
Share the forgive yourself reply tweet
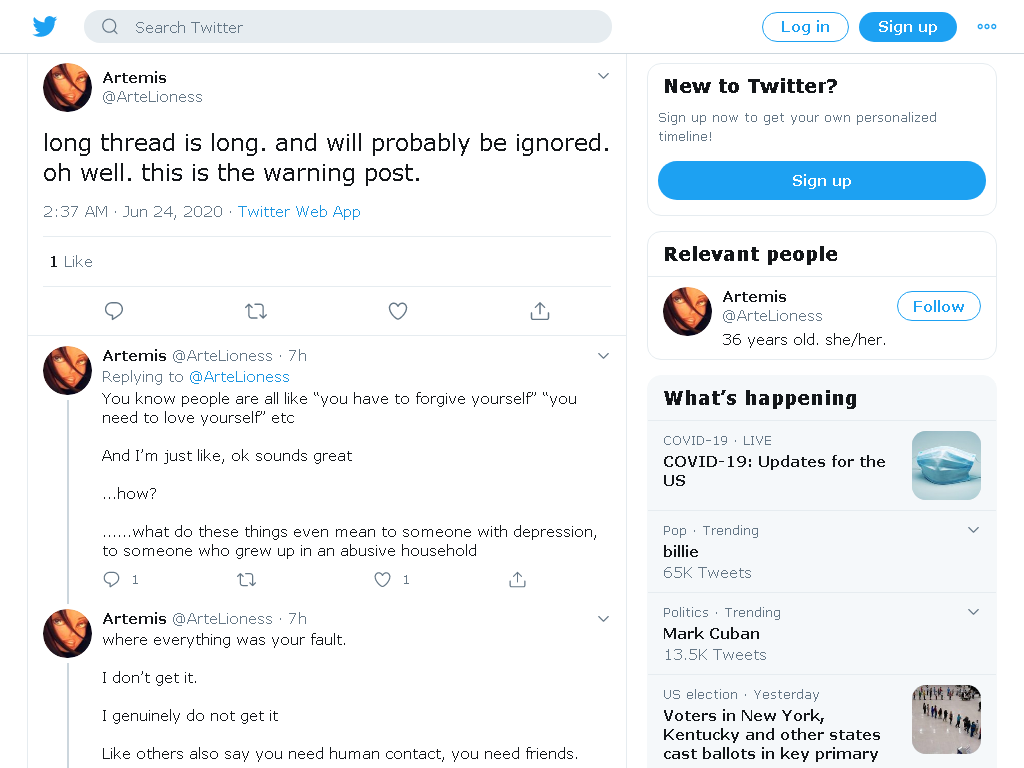(x=517, y=579)
